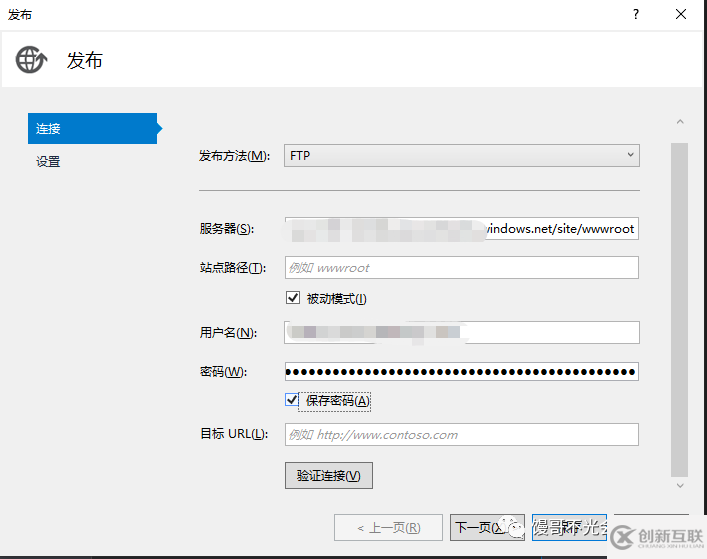The width and height of the screenshot is (707, 559).
Task: Open the 发布方法 FTP dropdown
Action: pos(462,156)
